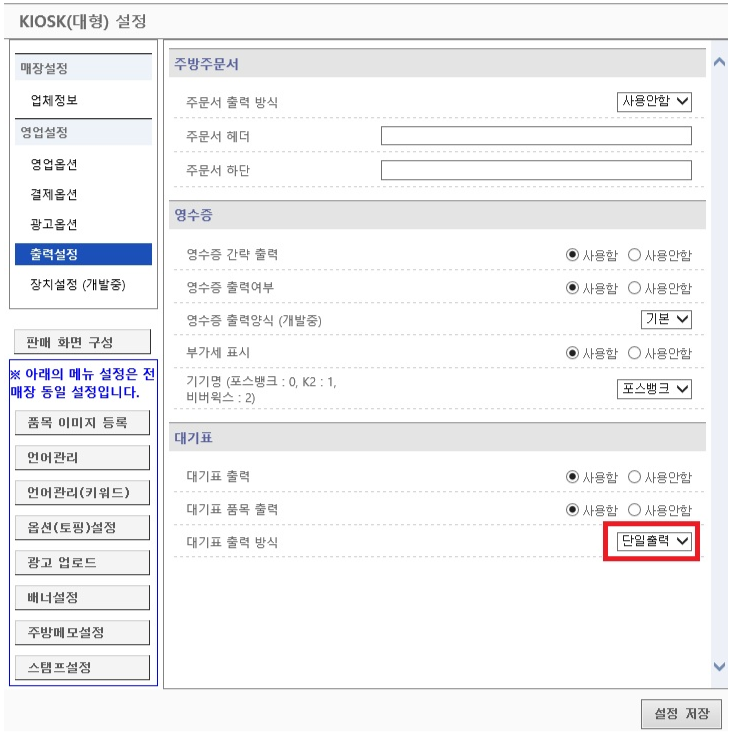Click 스탬프설정 button
The height and width of the screenshot is (736, 735).
click(x=83, y=667)
